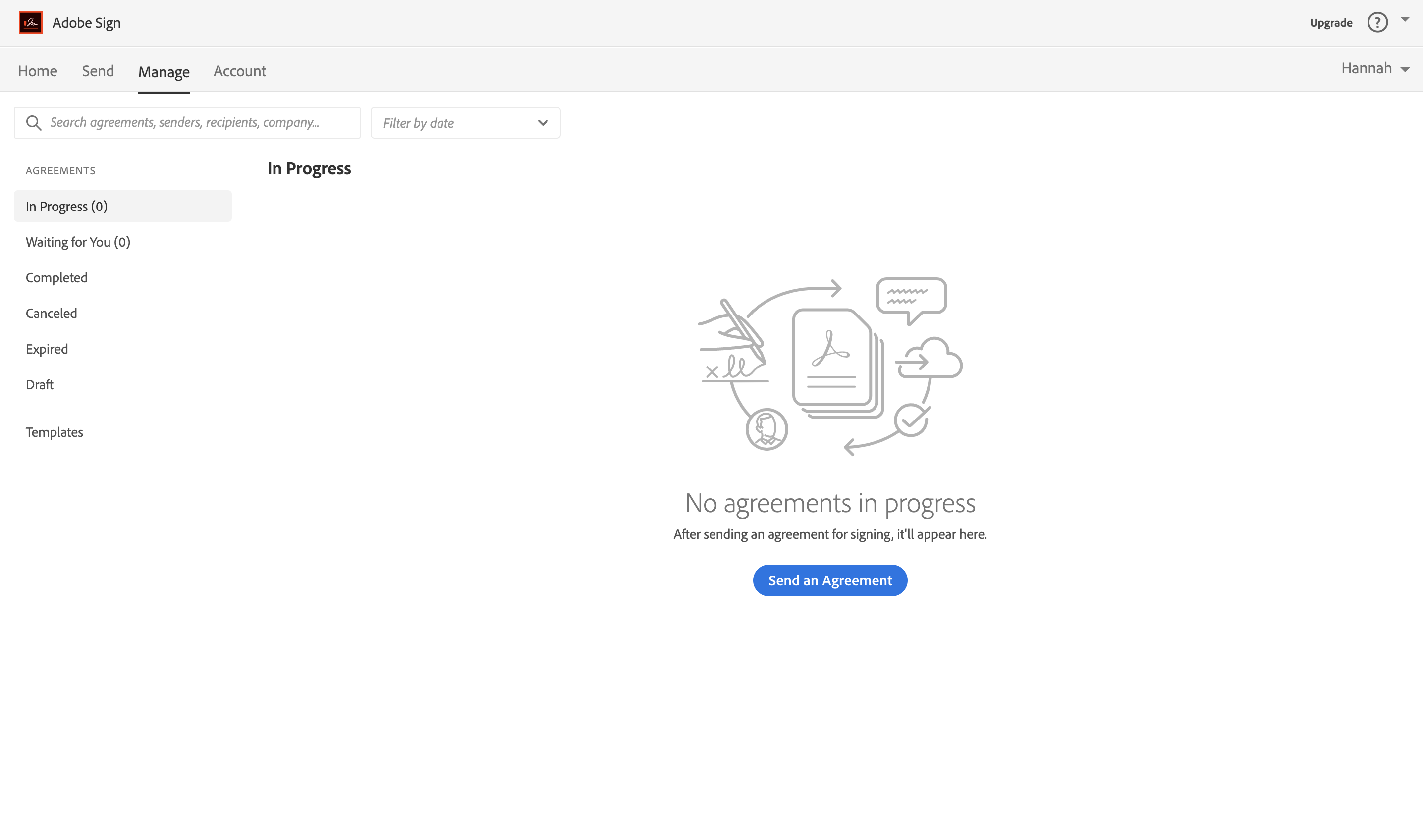Expand the top-right caret next to help
1423x840 pixels.
click(x=1405, y=20)
